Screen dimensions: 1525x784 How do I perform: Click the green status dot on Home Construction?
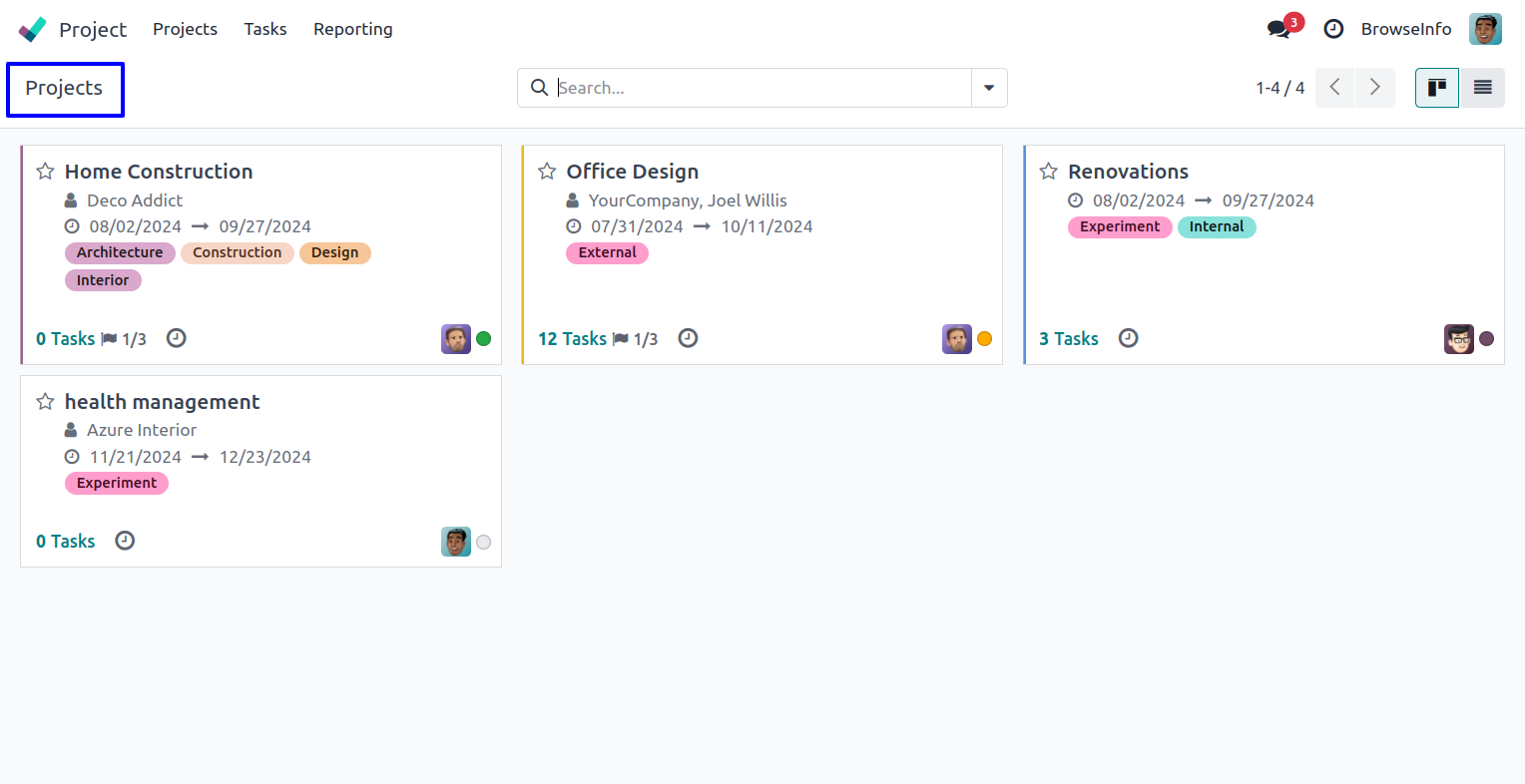pos(484,339)
